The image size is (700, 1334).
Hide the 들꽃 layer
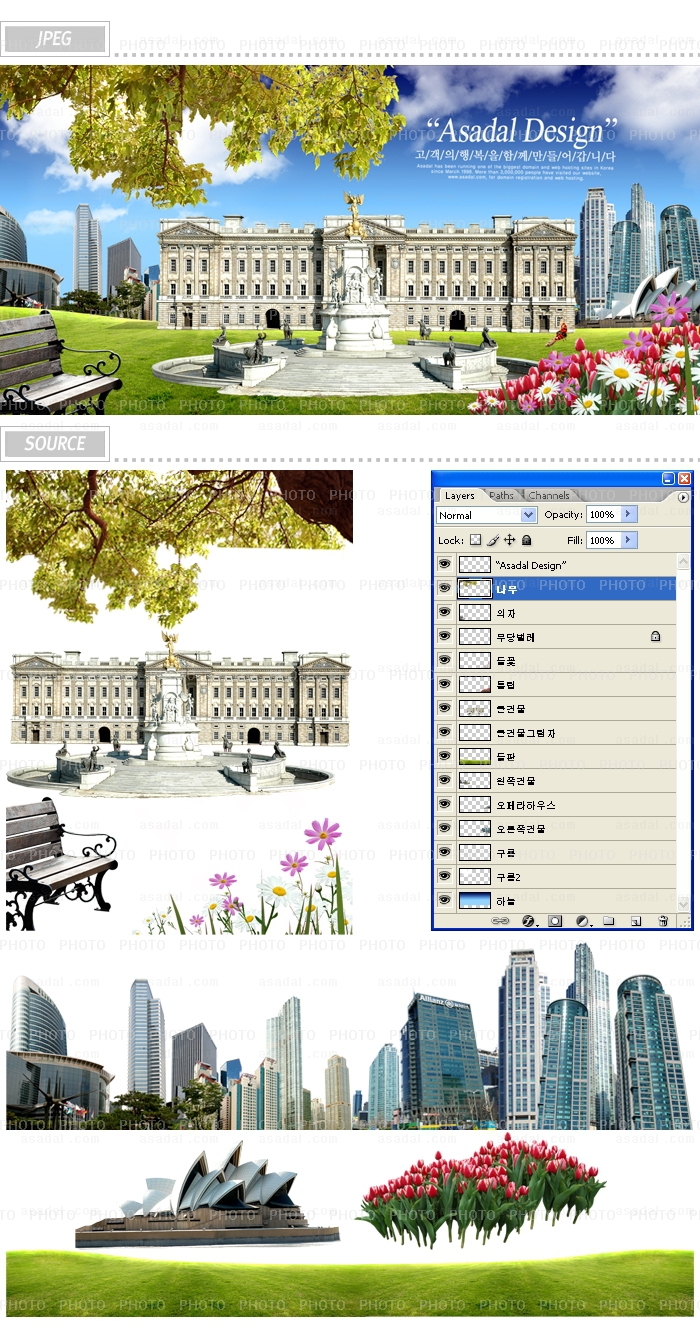click(x=445, y=661)
